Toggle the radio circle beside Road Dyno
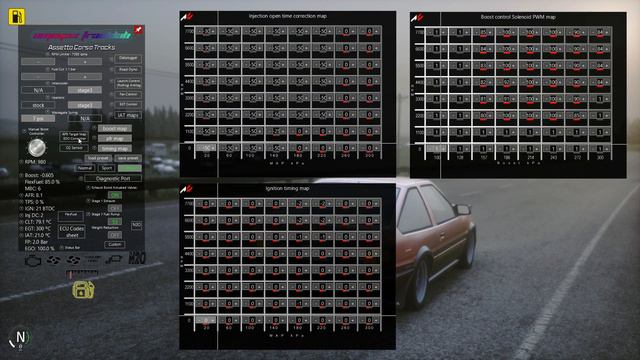Viewport: 640px width, 360px height. (111, 70)
